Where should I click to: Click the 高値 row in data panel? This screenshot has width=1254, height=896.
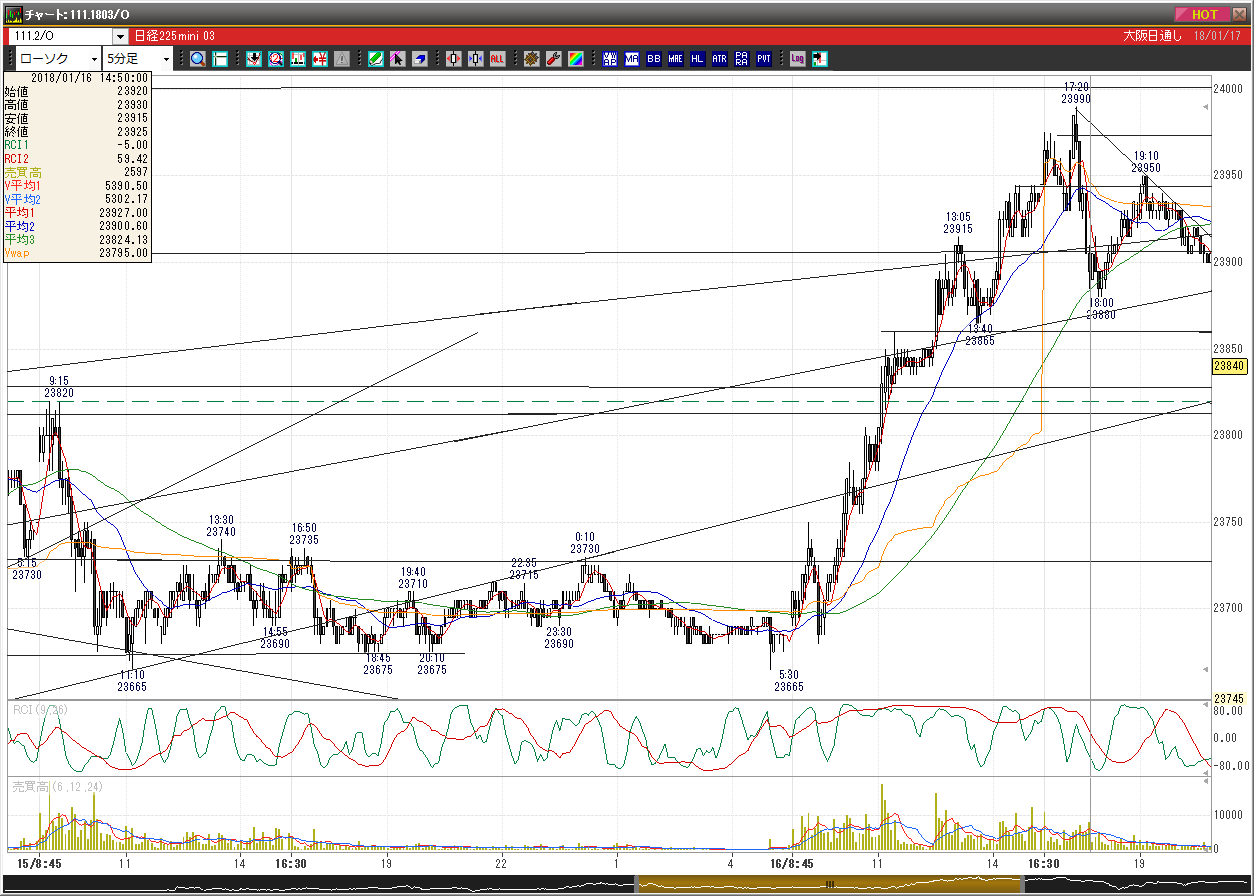tap(77, 104)
